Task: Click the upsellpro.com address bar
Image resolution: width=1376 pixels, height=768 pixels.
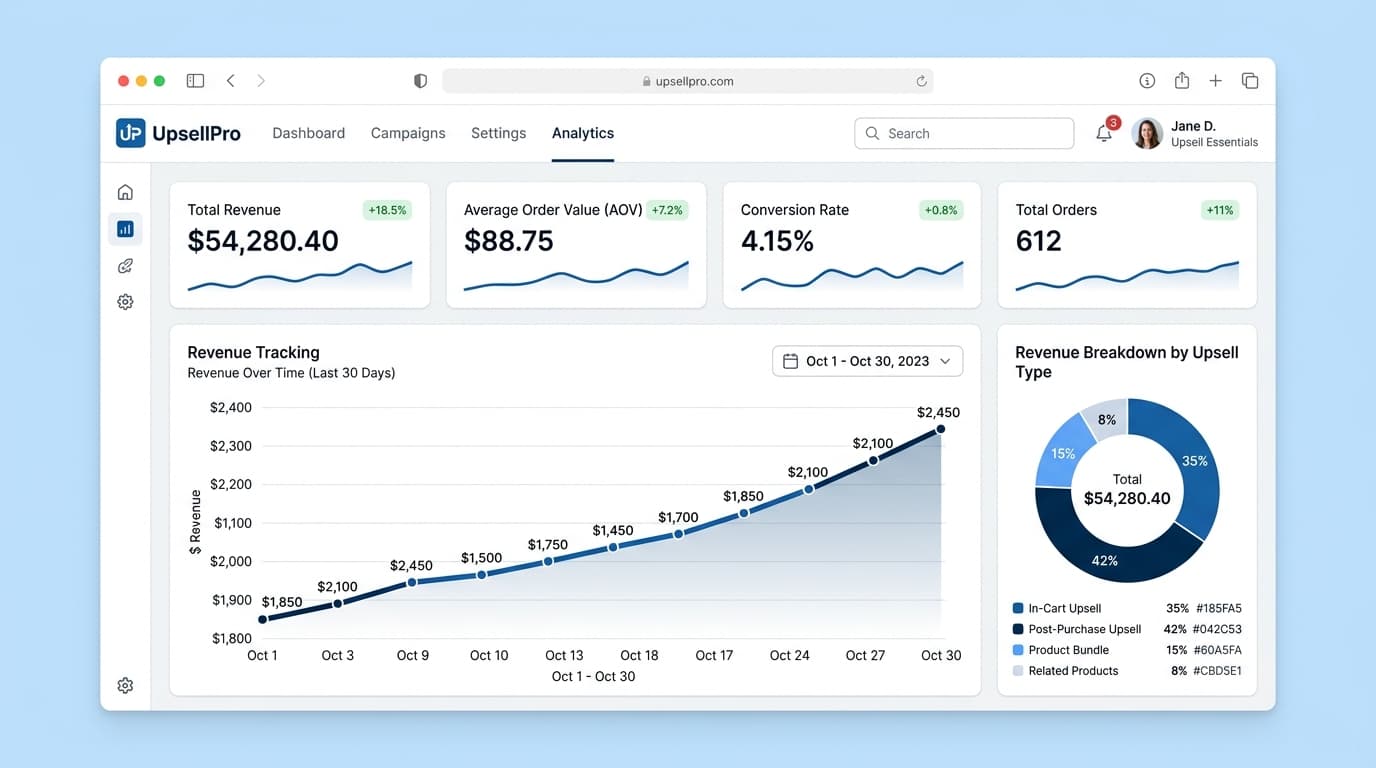Action: tap(688, 81)
